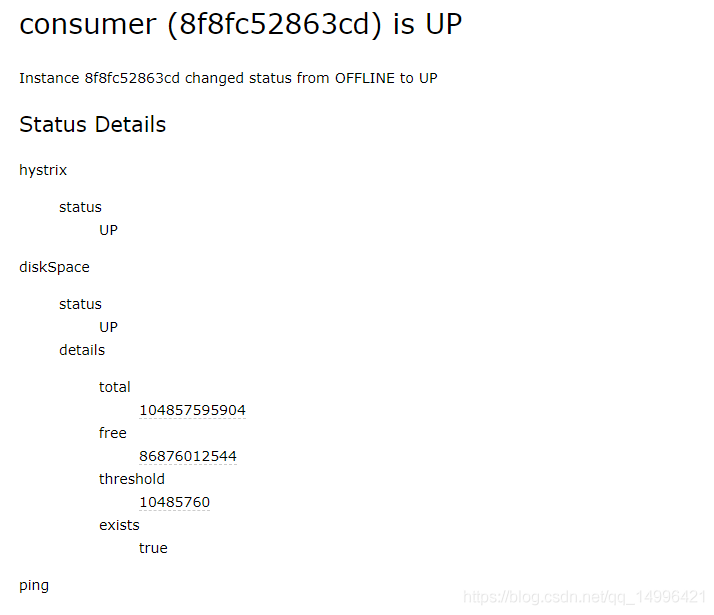
Task: Select the Status Details heading
Action: (92, 125)
